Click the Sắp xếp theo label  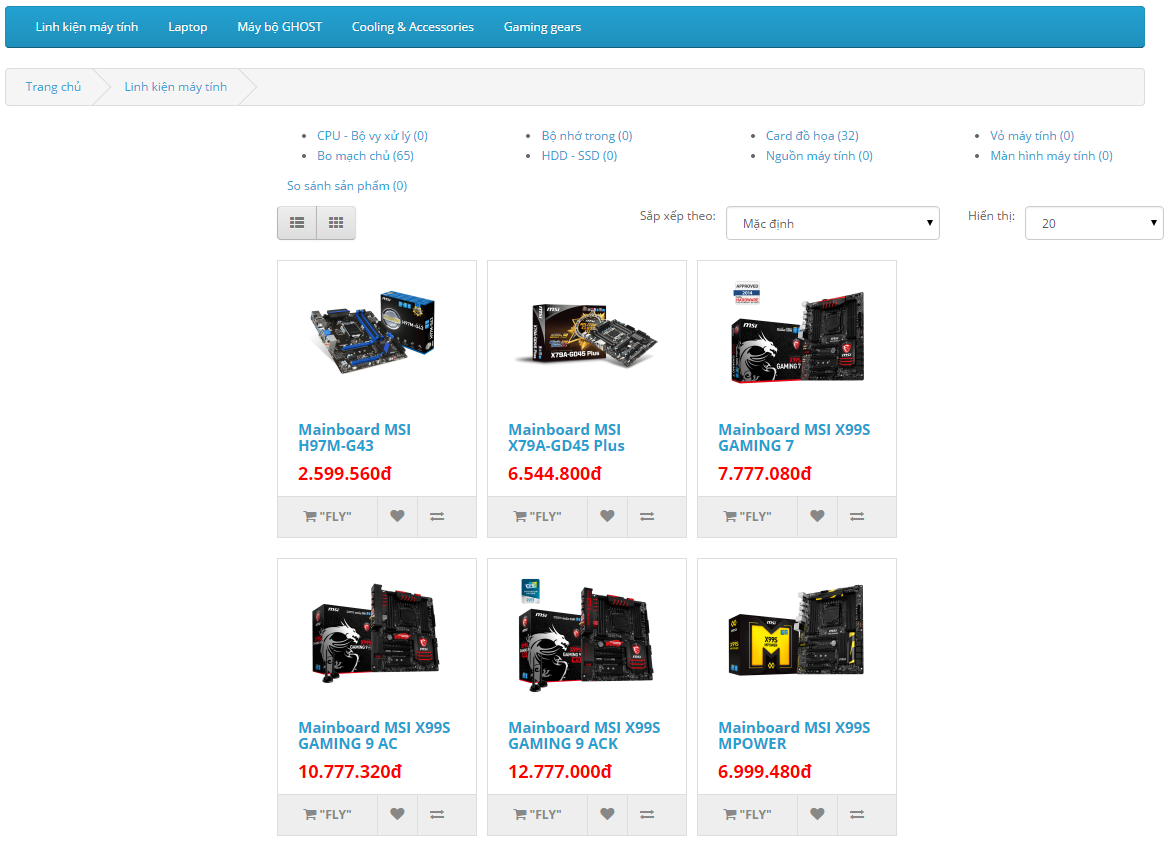[678, 216]
